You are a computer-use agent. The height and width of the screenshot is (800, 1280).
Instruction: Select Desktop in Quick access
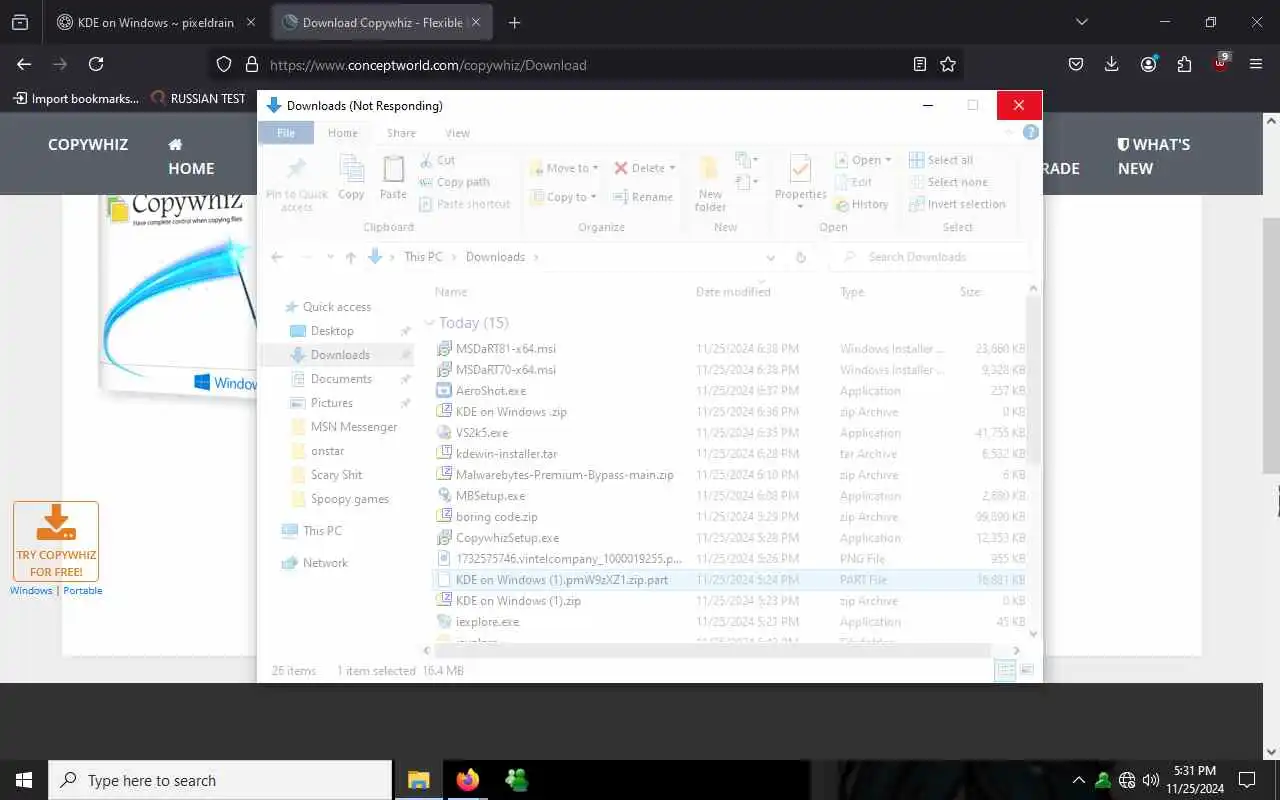[332, 331]
